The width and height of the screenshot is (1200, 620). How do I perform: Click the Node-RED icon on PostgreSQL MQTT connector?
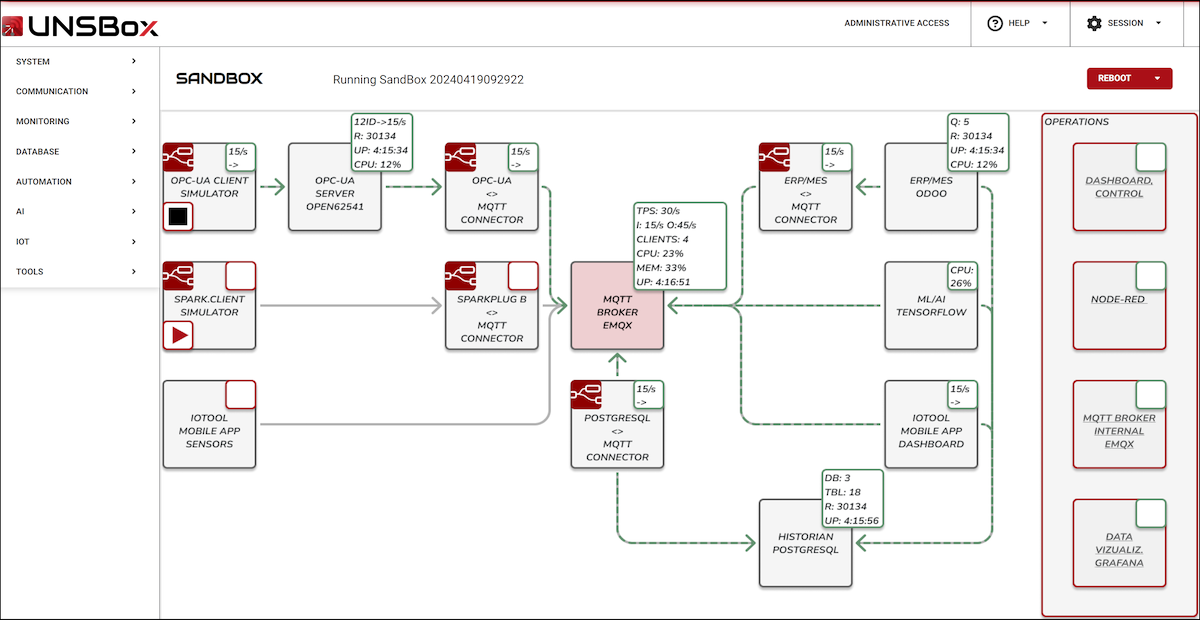587,395
